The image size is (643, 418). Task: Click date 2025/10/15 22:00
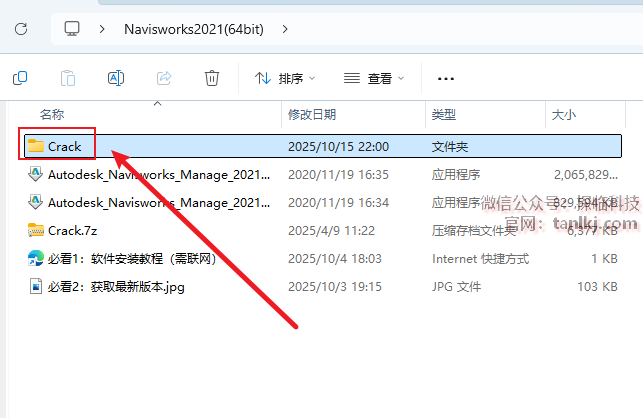coord(338,146)
